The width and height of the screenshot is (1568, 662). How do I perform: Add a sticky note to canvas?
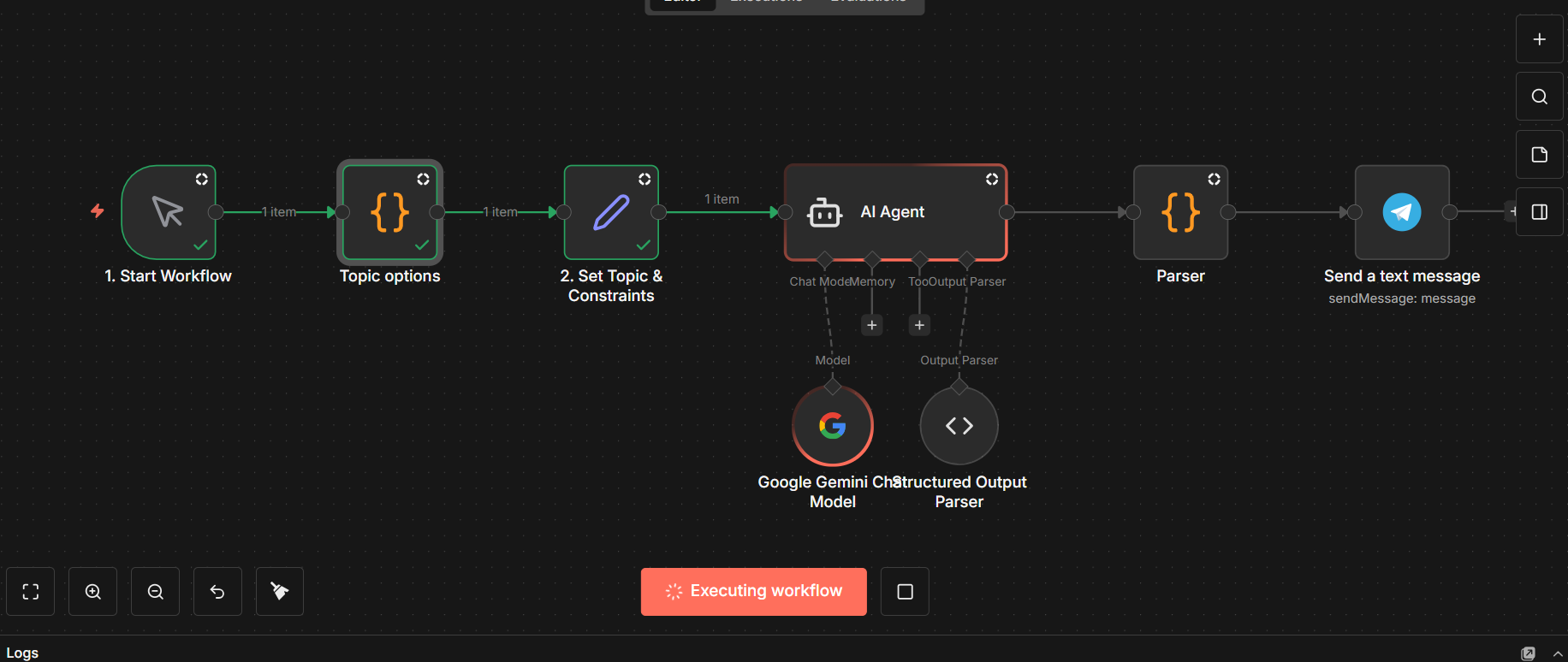click(x=1539, y=154)
